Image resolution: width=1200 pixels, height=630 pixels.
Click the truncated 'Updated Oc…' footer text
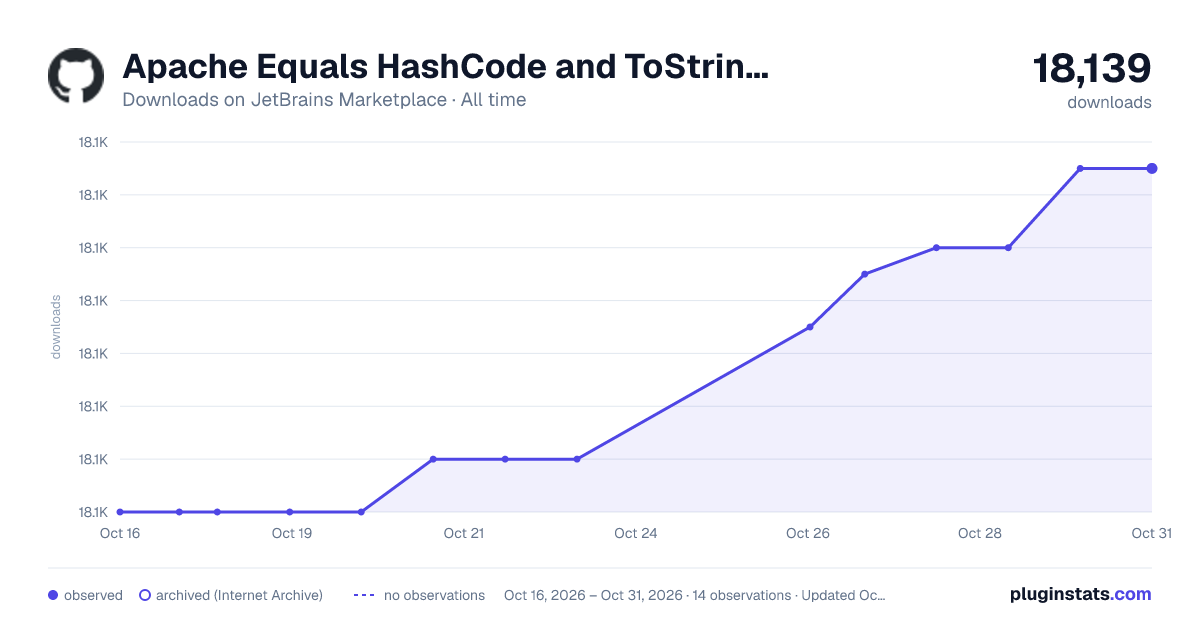click(x=843, y=595)
